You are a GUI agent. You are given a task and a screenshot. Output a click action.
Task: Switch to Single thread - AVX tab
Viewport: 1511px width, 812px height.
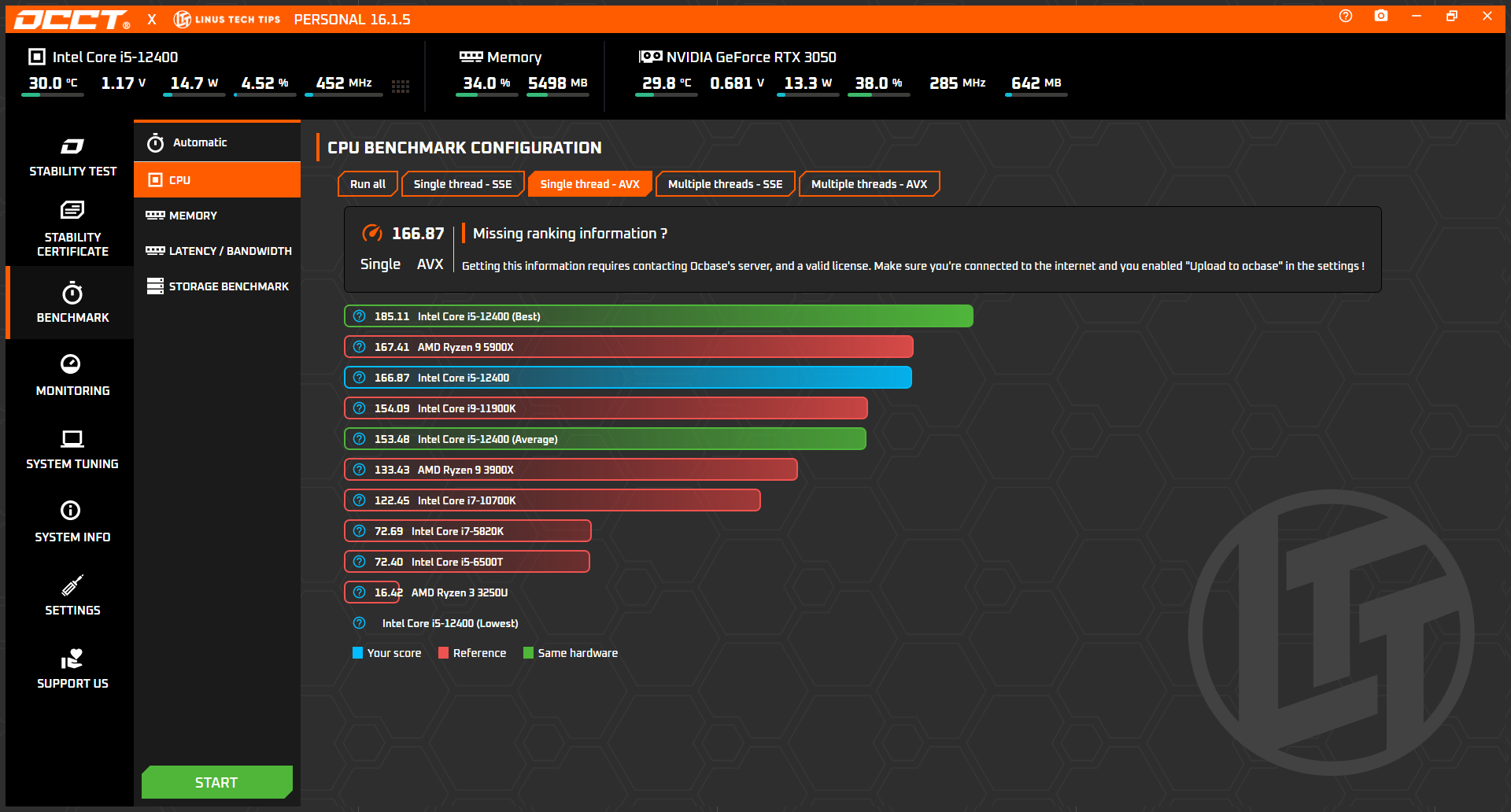point(589,184)
